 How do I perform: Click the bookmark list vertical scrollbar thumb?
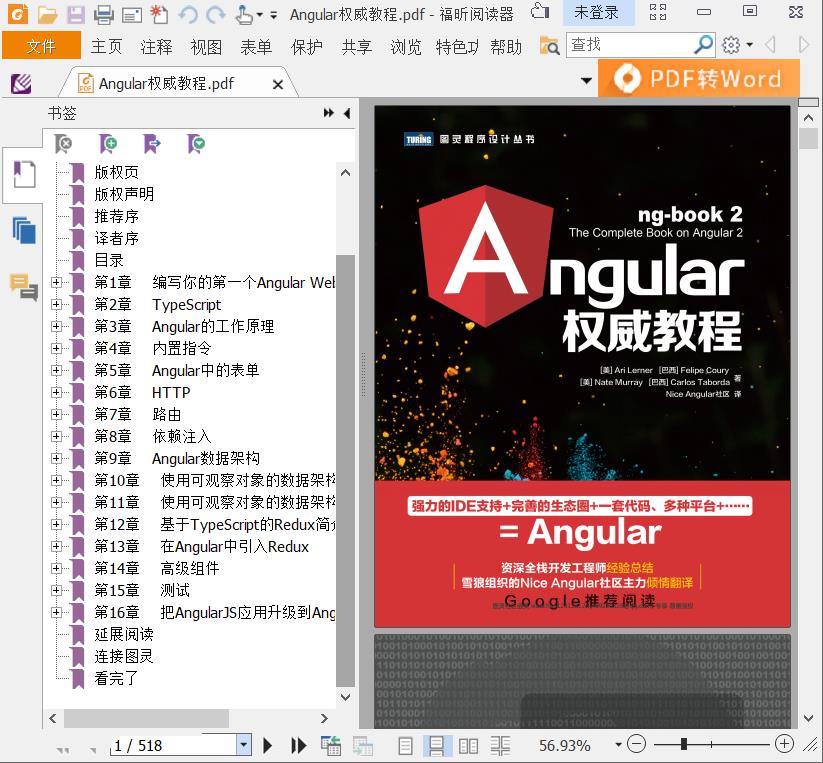[x=345, y=471]
